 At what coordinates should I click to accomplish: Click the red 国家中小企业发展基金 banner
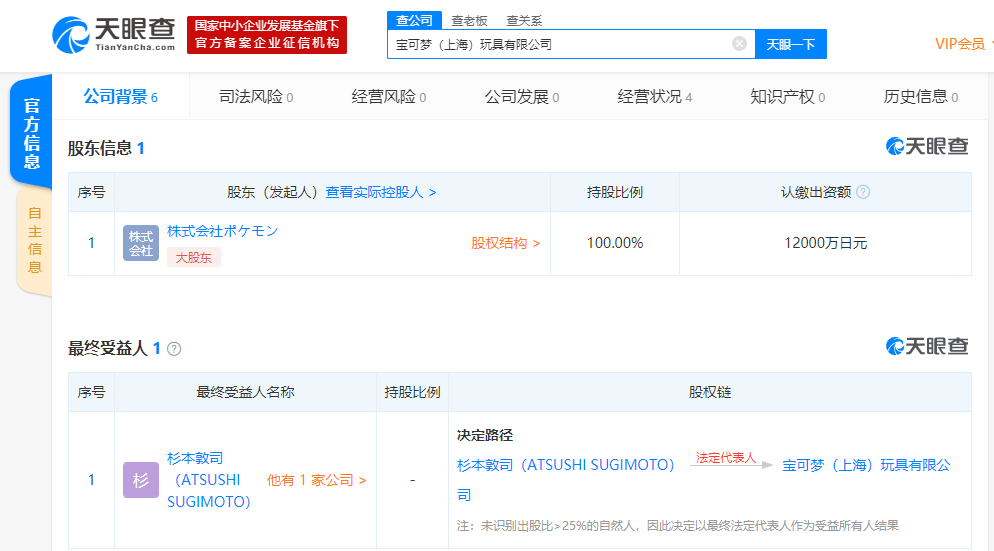point(267,35)
